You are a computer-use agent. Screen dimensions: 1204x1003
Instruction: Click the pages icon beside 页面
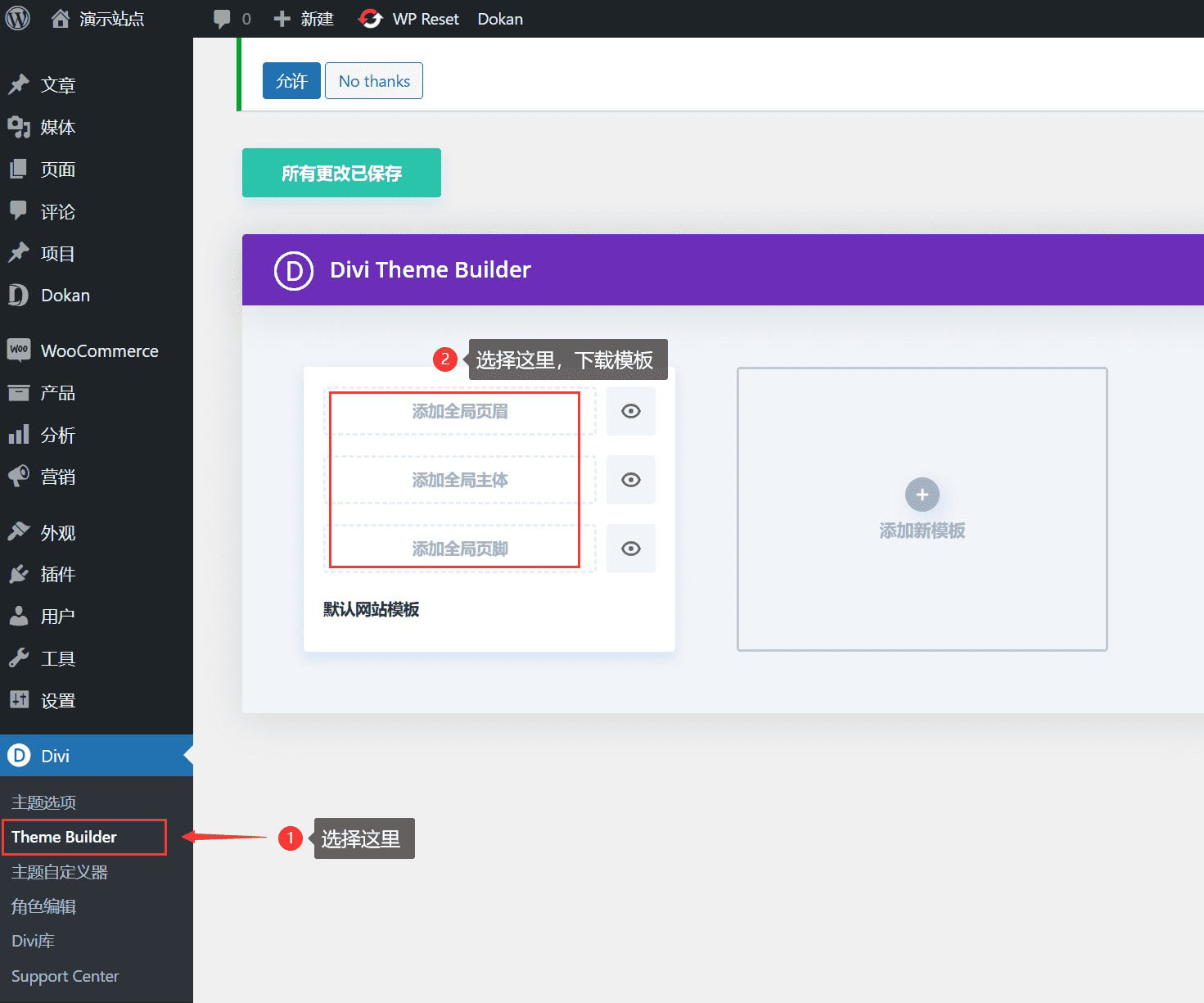19,169
